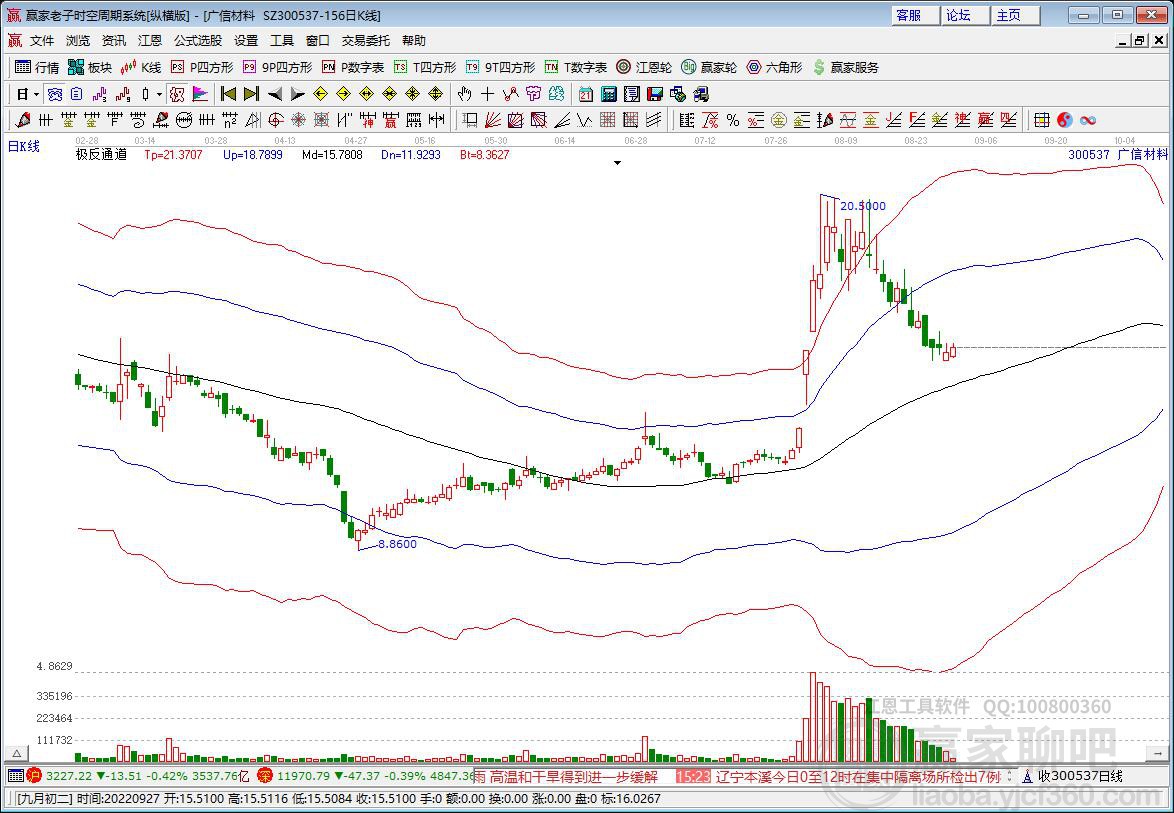This screenshot has width=1174, height=813.
Task: Click the small black triangle above chart
Action: click(618, 162)
